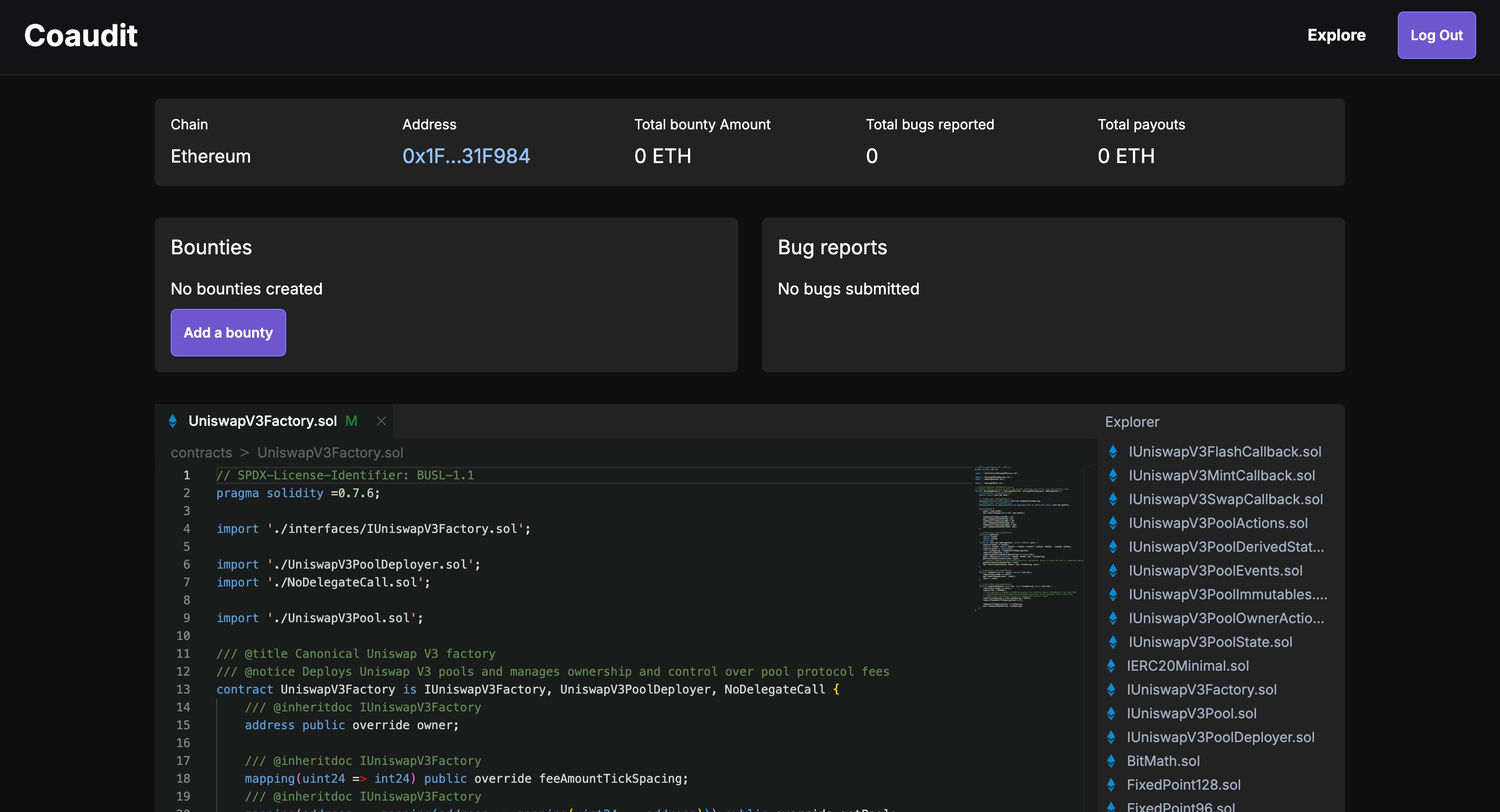
Task: Click the icon beside IUniswapV3PoolActions.sol
Action: 1113,523
